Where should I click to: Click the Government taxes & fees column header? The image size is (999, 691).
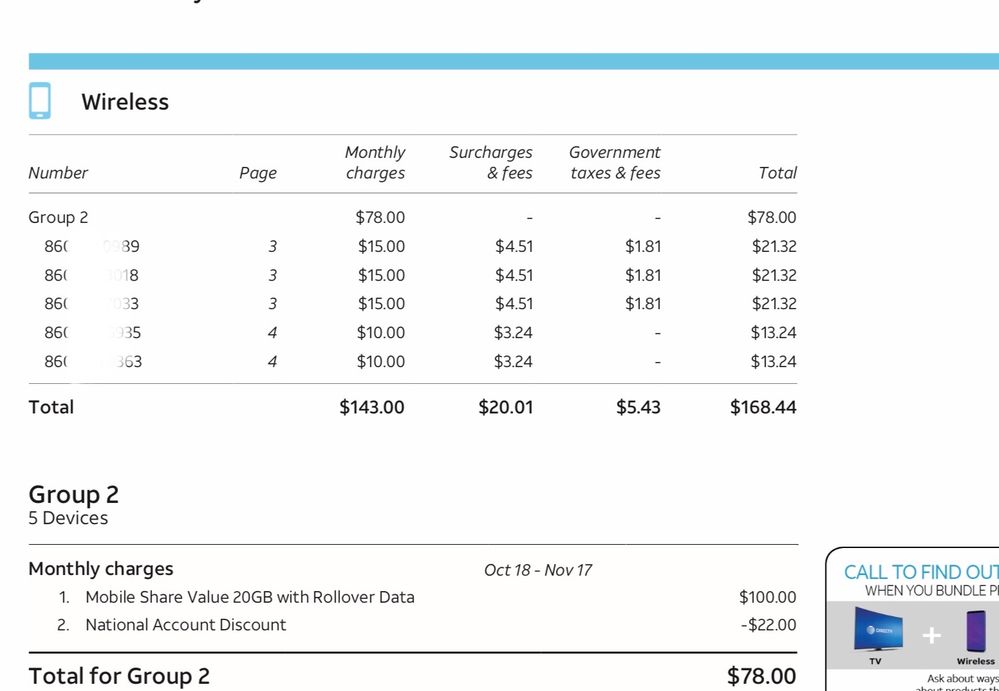(x=615, y=162)
